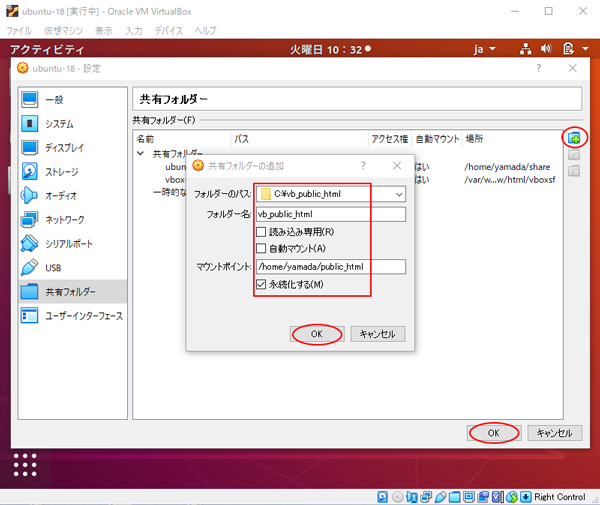This screenshot has height=505, width=600.
Task: Click the remove shared folder icon
Action: coord(574,171)
